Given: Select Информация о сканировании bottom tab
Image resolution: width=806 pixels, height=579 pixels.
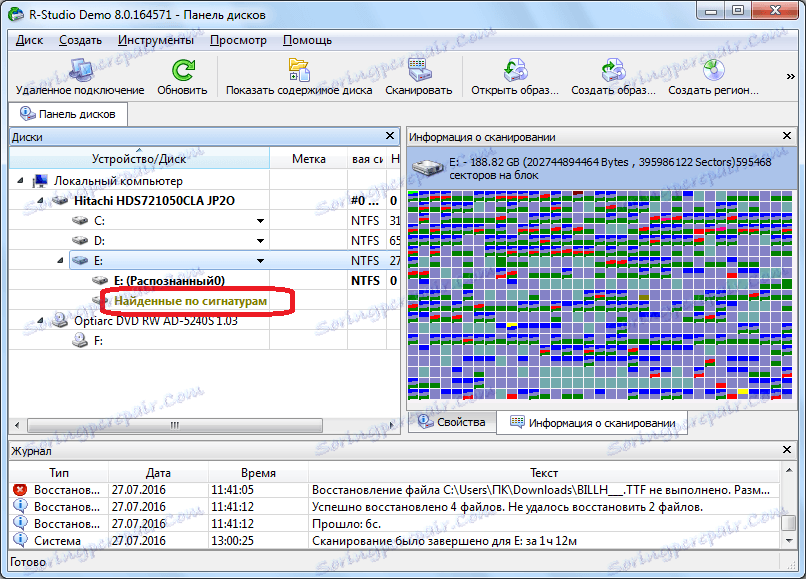Looking at the screenshot, I should coord(592,423).
